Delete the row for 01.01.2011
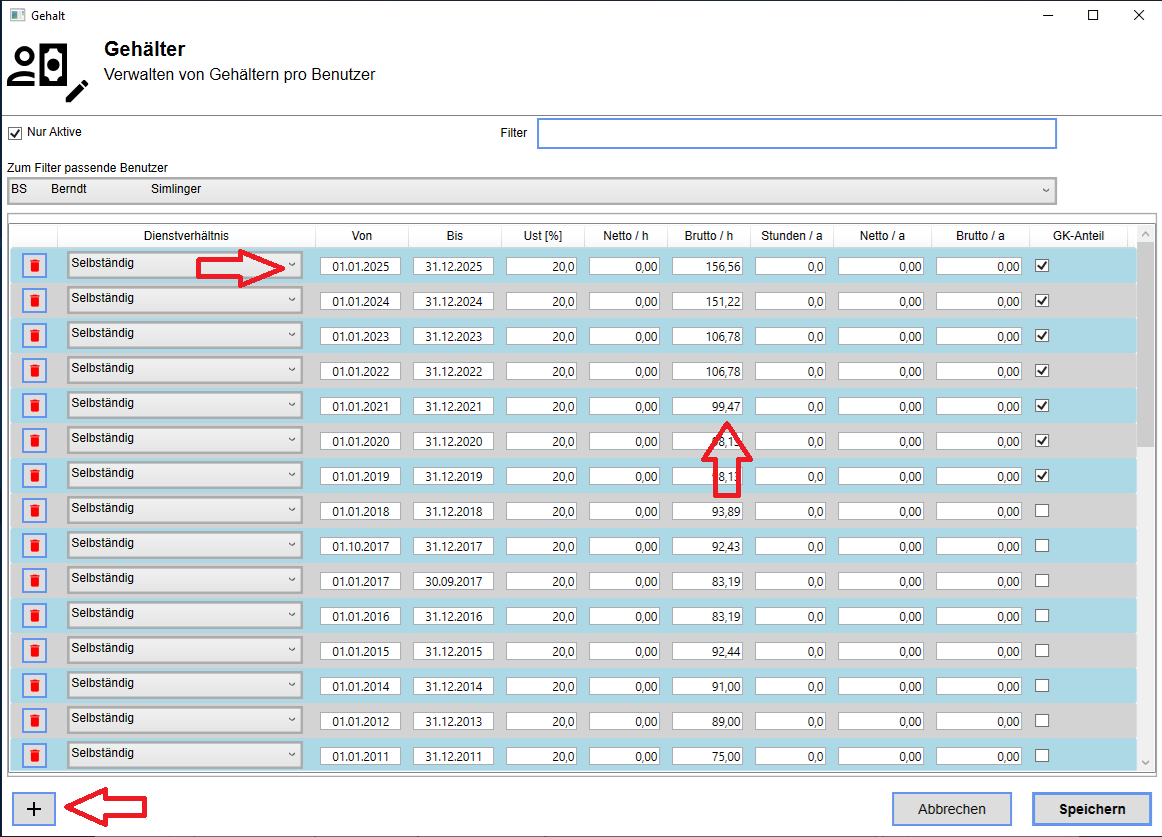 click(x=34, y=755)
